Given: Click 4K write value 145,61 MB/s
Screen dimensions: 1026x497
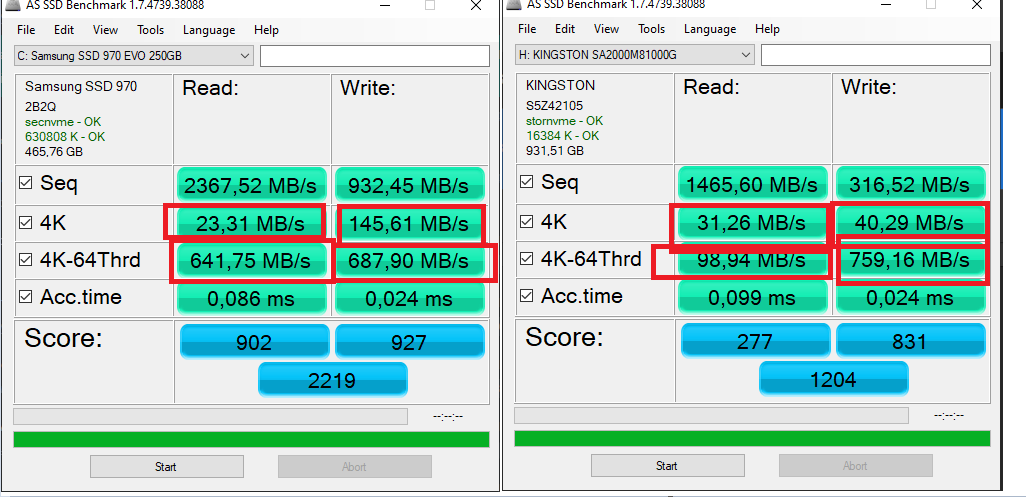Looking at the screenshot, I should tap(410, 223).
